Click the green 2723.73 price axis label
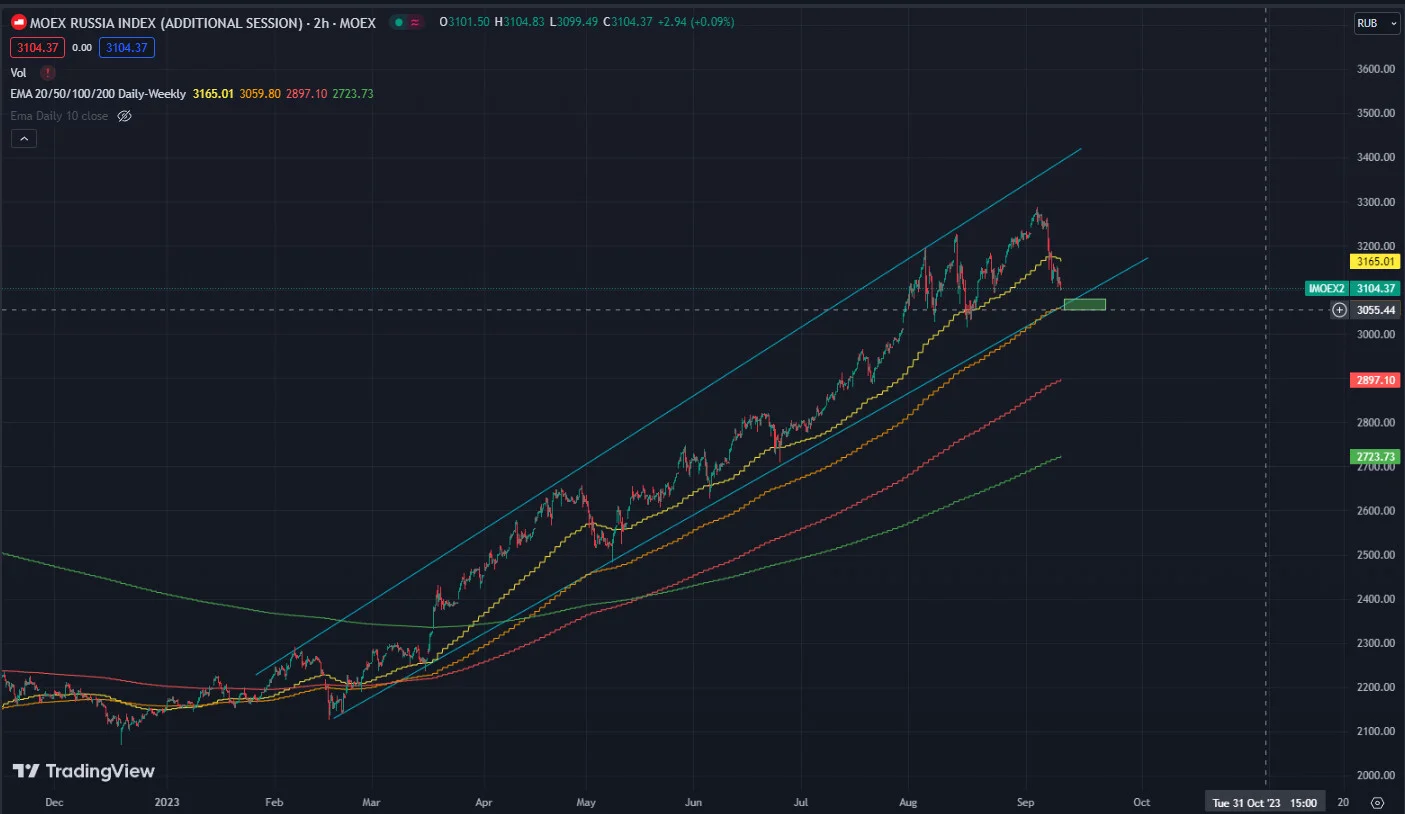The width and height of the screenshot is (1405, 814). tap(1375, 456)
